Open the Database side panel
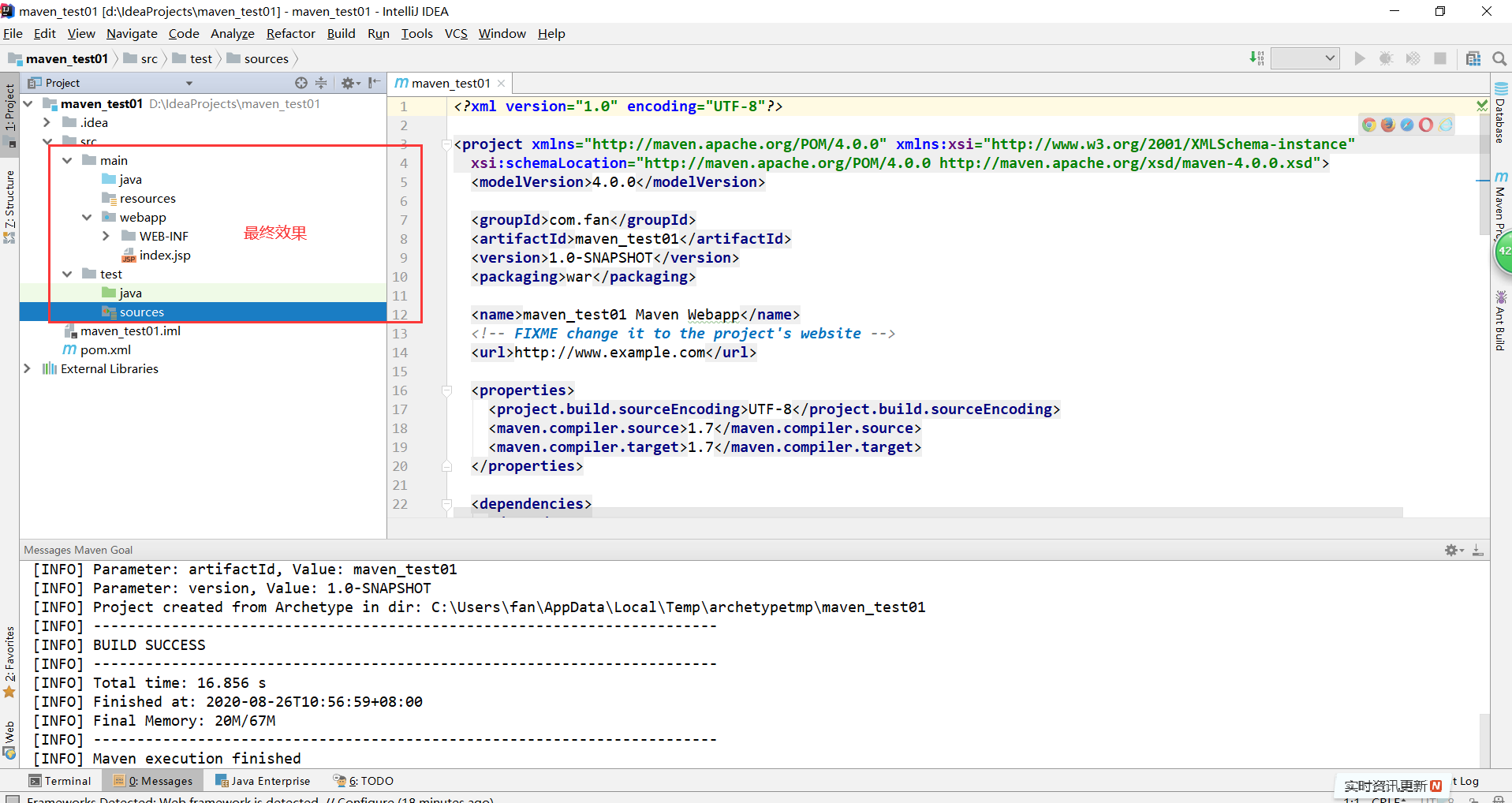The width and height of the screenshot is (1512, 803). tap(1501, 114)
